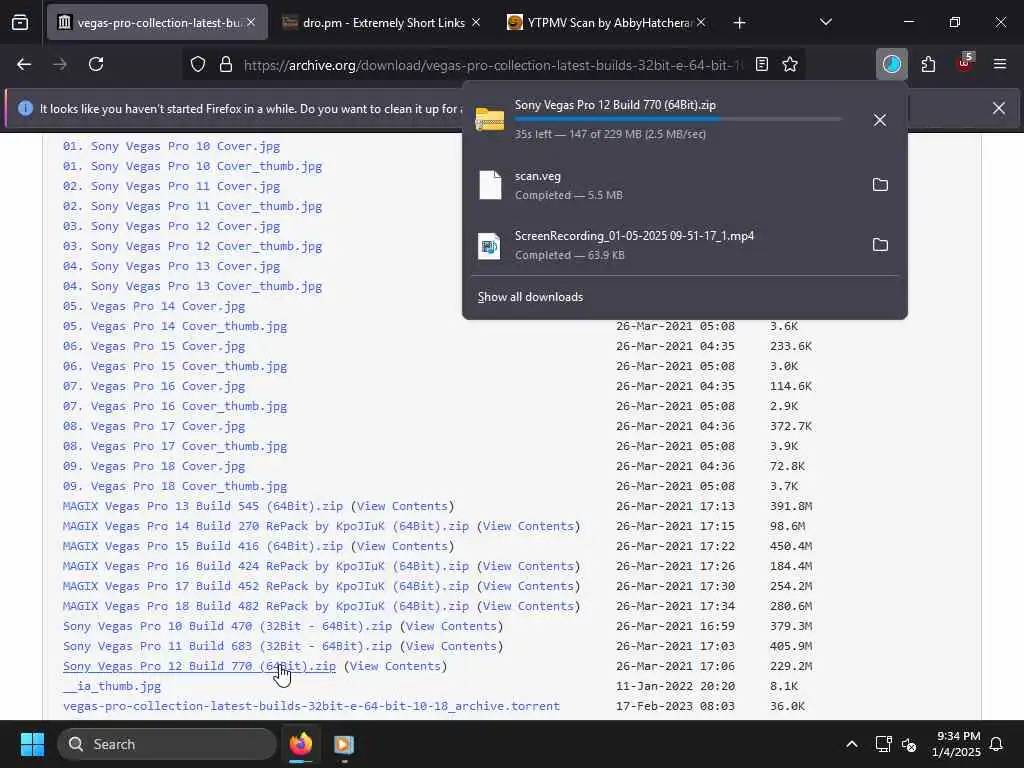Open 05. Vegas Pro 14 Cover.jpg
Screen dimensions: 1024x768
pyautogui.click(x=153, y=306)
